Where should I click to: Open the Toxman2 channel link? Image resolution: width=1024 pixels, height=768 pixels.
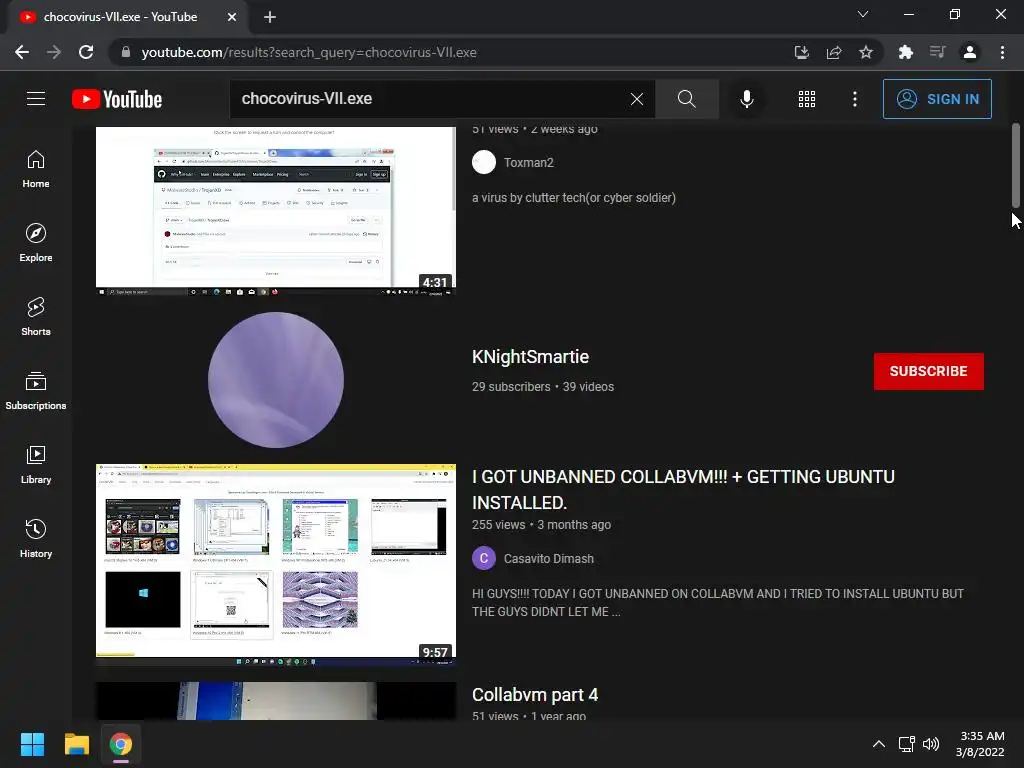pos(528,163)
